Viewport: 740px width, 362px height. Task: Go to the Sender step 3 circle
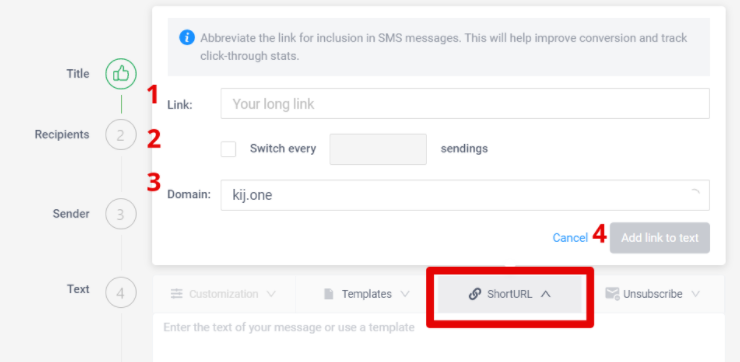(121, 214)
